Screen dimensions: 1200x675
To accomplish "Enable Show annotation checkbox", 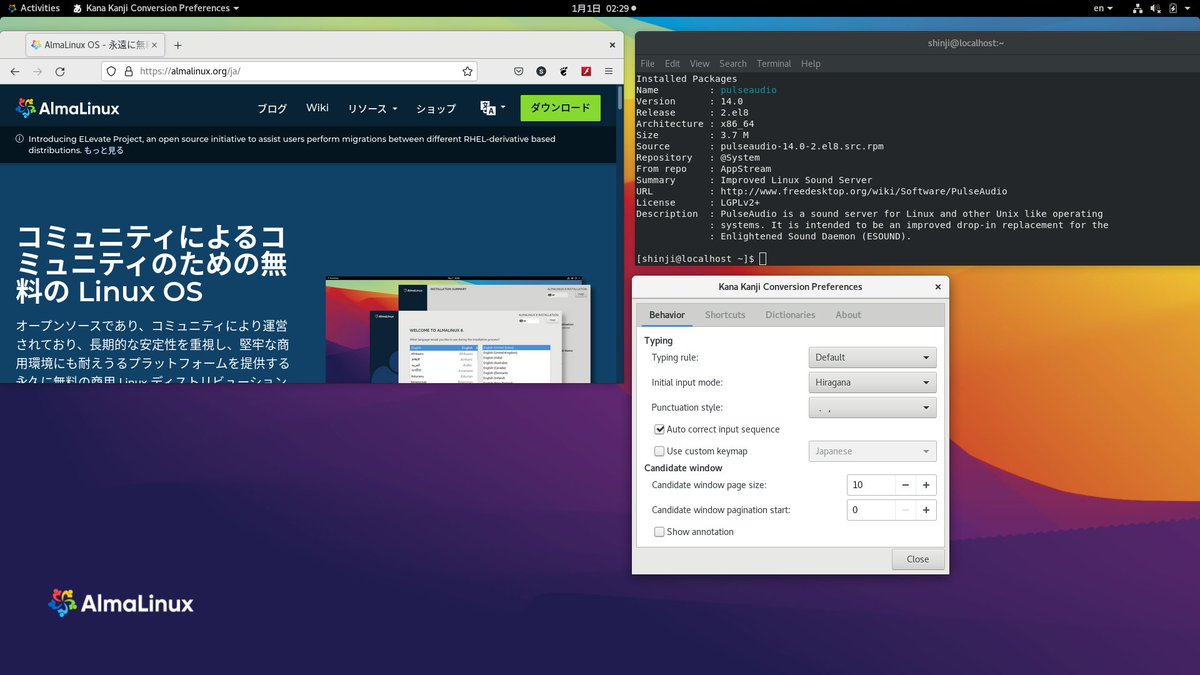I will click(x=660, y=532).
